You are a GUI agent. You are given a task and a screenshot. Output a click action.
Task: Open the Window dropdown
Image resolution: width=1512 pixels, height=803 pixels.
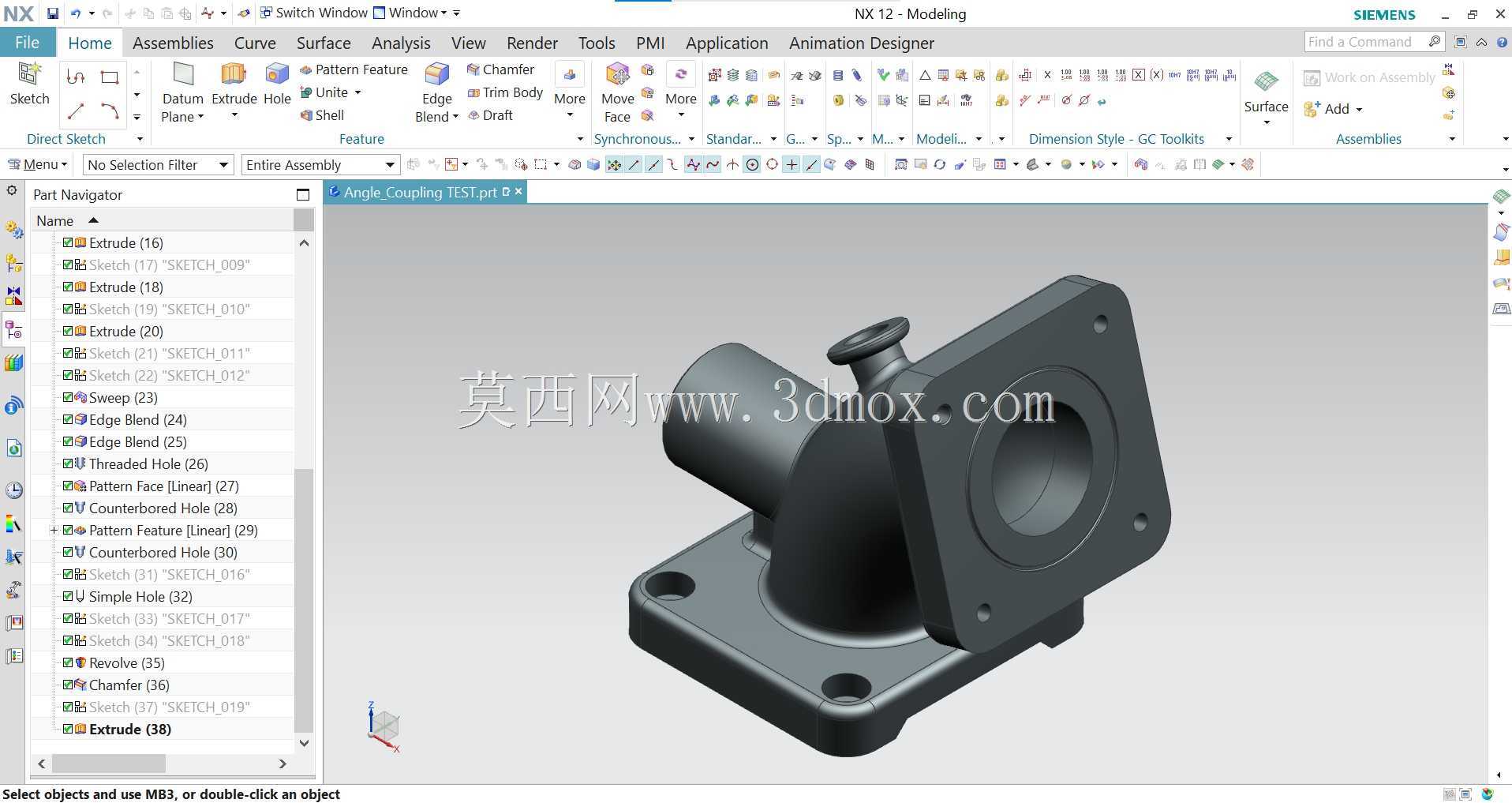tap(410, 13)
